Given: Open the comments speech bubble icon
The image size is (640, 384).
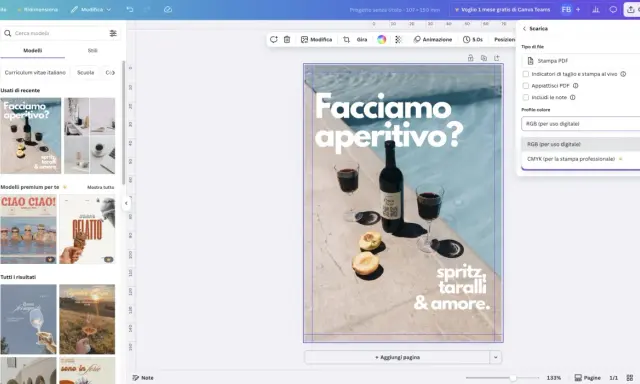Looking at the screenshot, I should point(613,9).
